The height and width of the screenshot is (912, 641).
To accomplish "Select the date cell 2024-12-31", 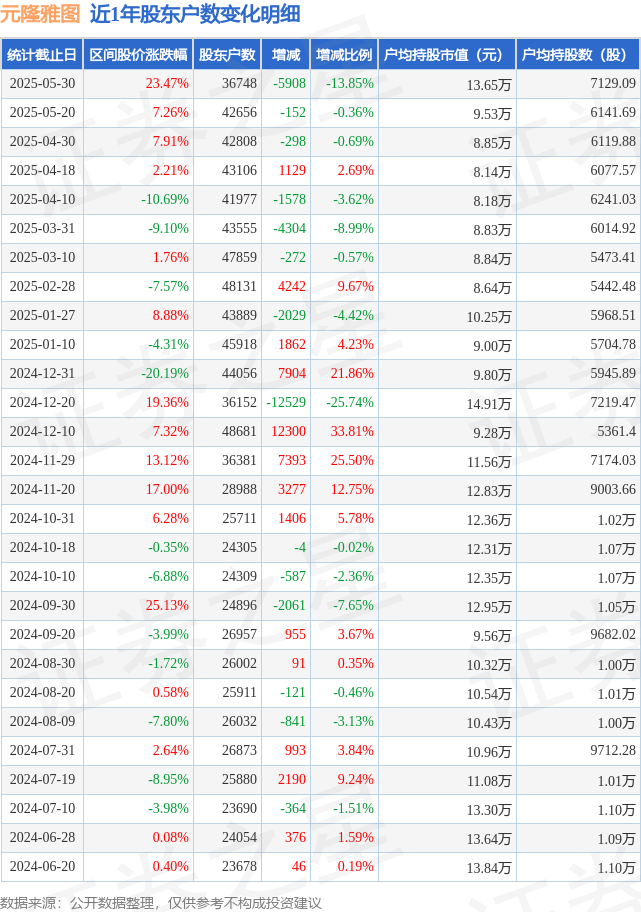I will (42, 374).
